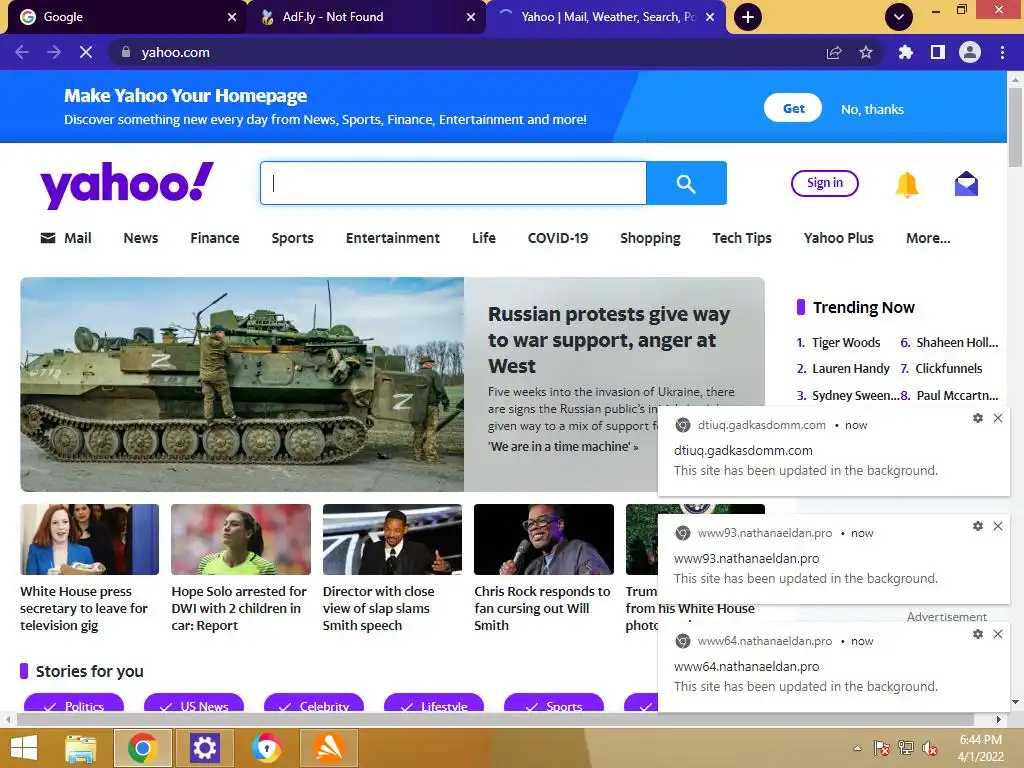This screenshot has width=1024, height=768.
Task: Close the AdF.ly Not Found tab
Action: (471, 17)
